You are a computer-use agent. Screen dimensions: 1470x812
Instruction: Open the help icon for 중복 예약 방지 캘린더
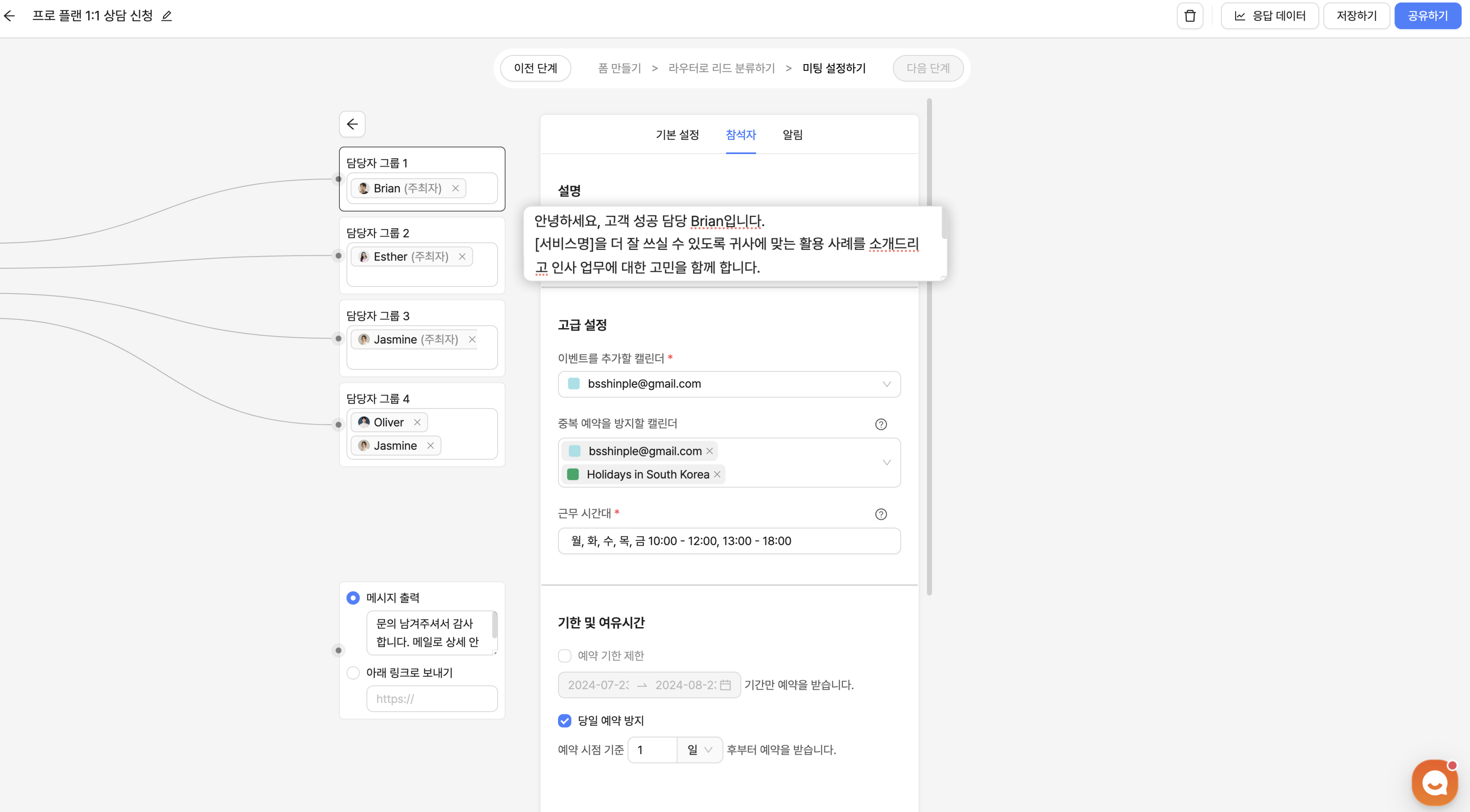pos(881,424)
